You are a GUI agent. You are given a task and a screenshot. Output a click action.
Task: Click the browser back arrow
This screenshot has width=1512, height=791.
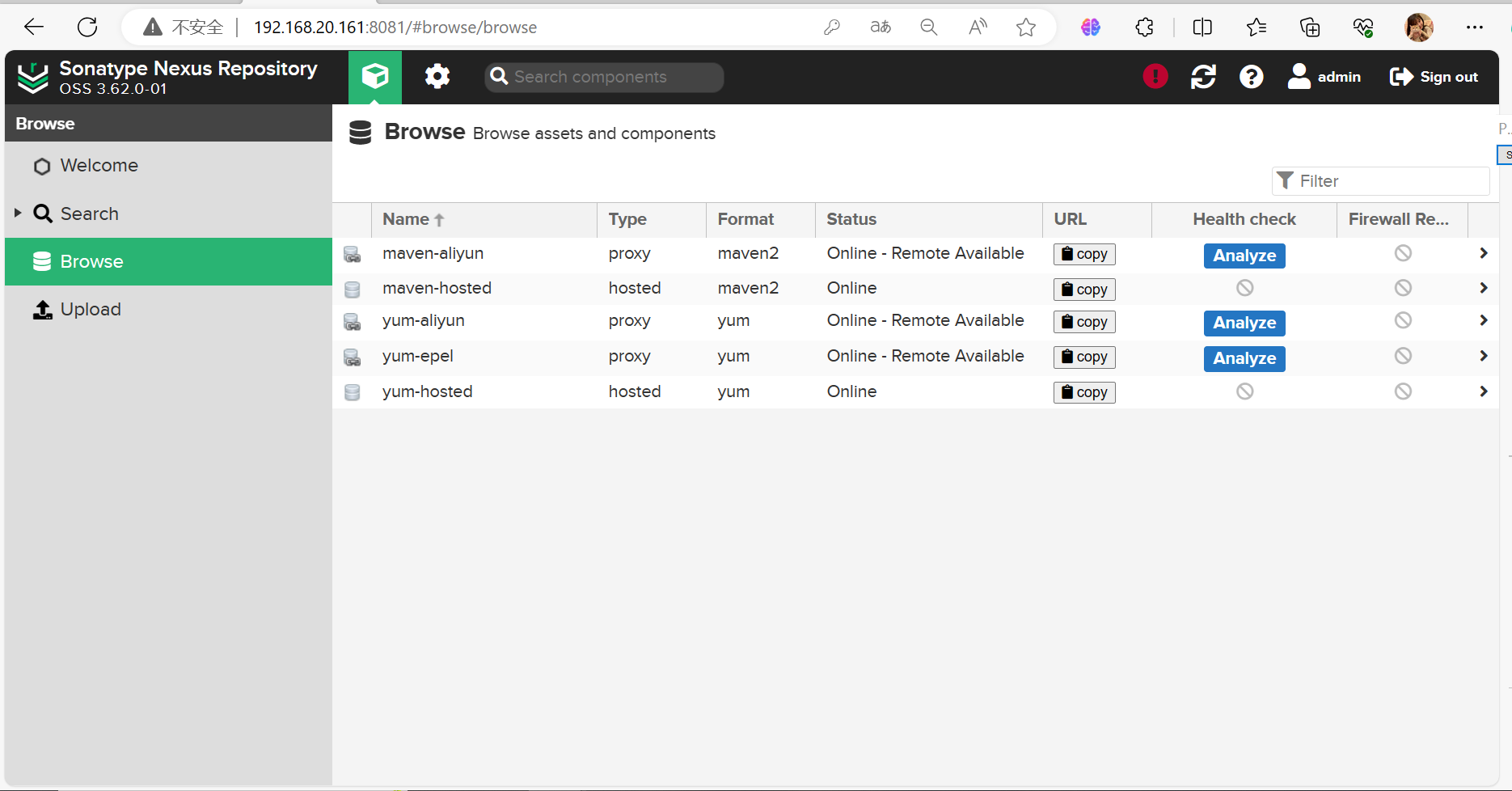point(34,27)
